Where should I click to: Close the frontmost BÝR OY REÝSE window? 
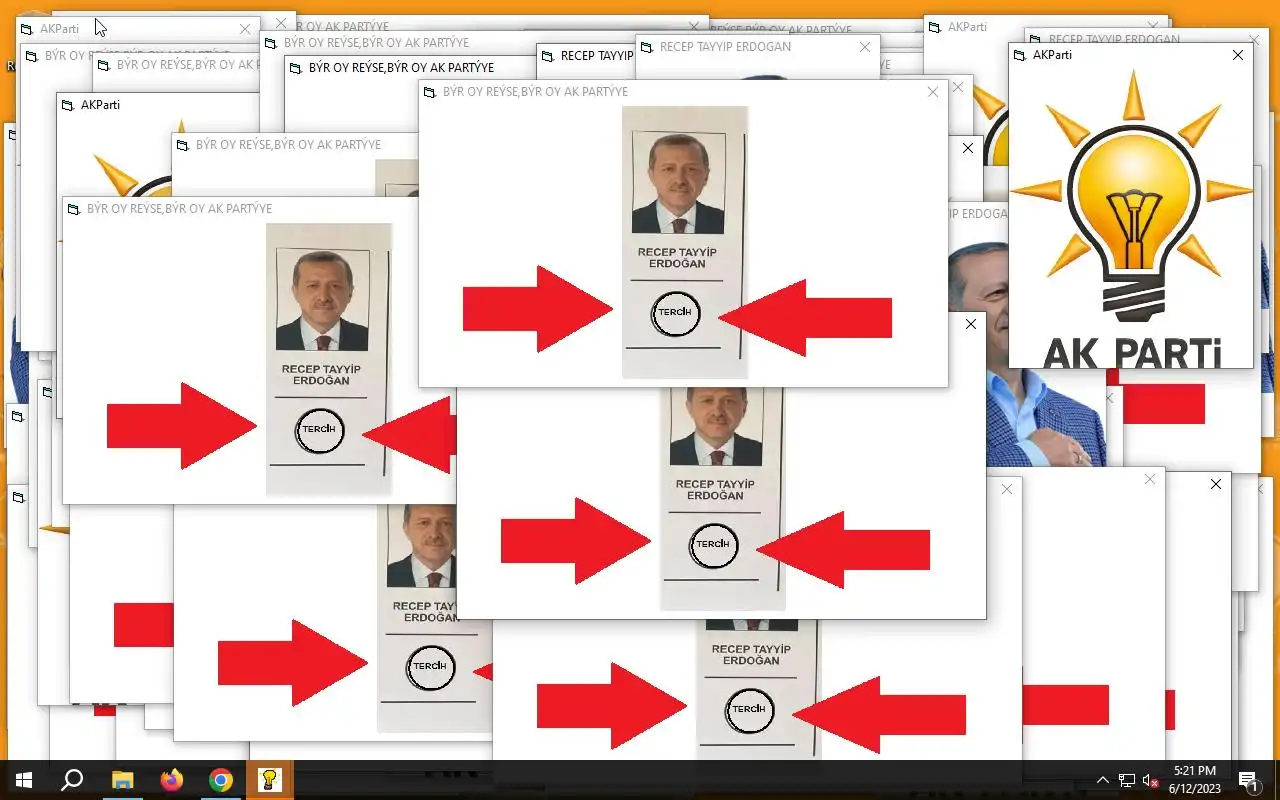[933, 92]
